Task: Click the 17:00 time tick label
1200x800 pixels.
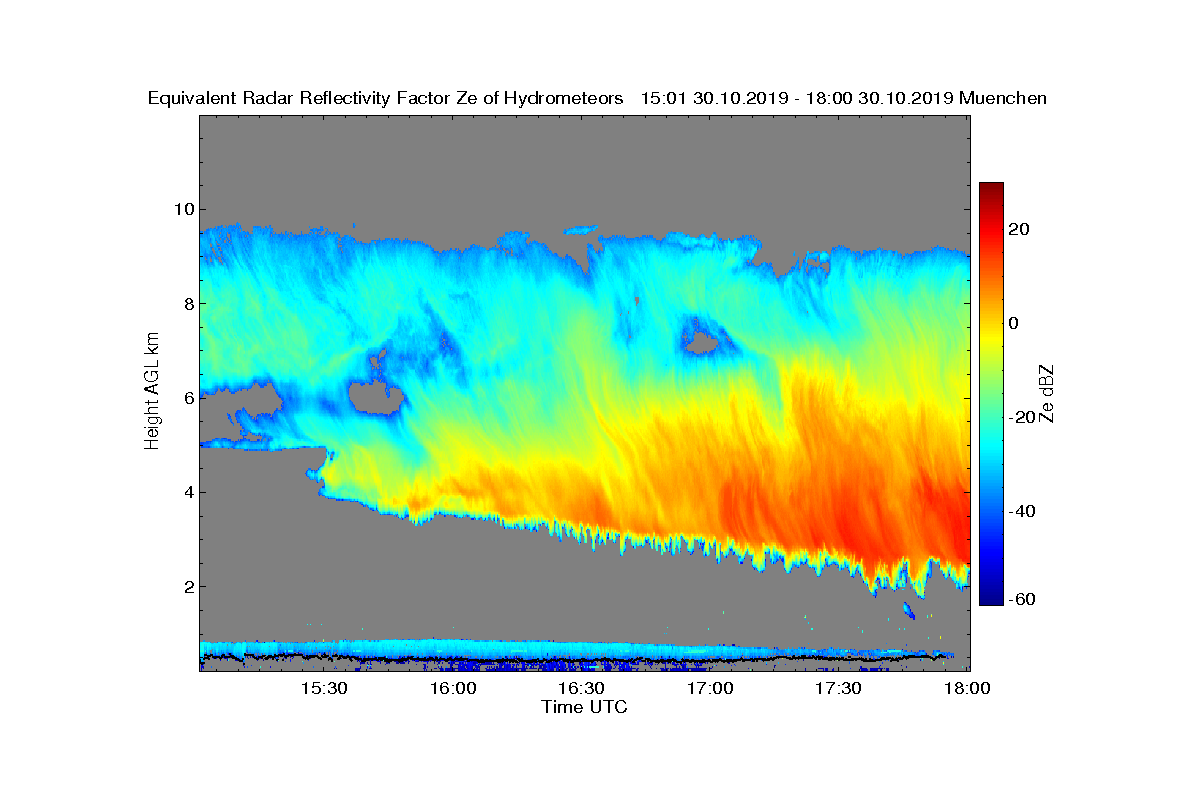Action: point(710,689)
